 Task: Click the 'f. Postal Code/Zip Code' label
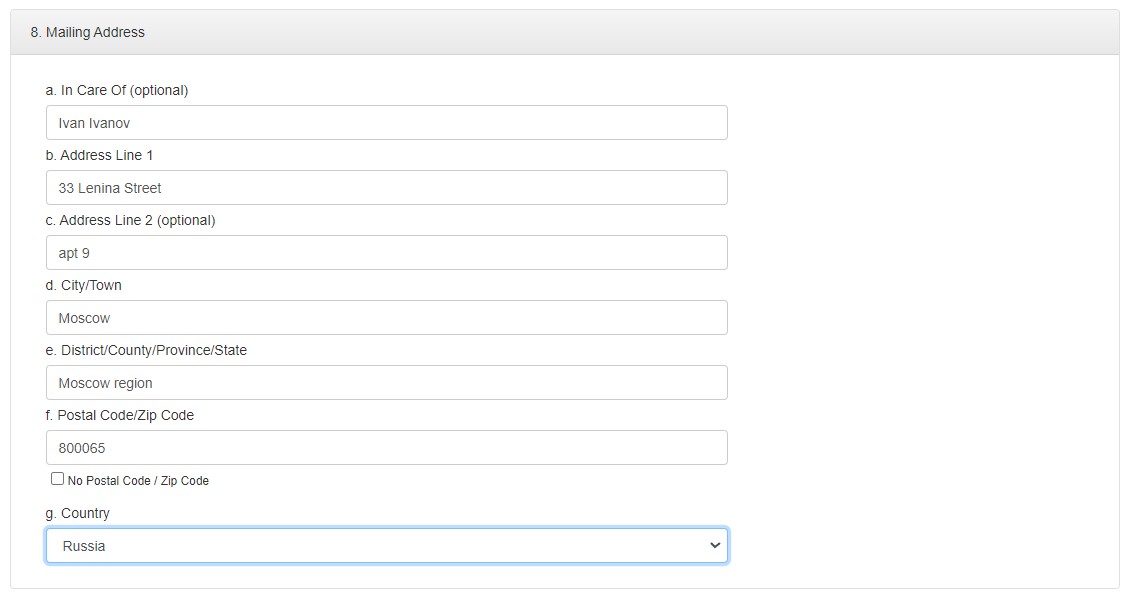(119, 415)
